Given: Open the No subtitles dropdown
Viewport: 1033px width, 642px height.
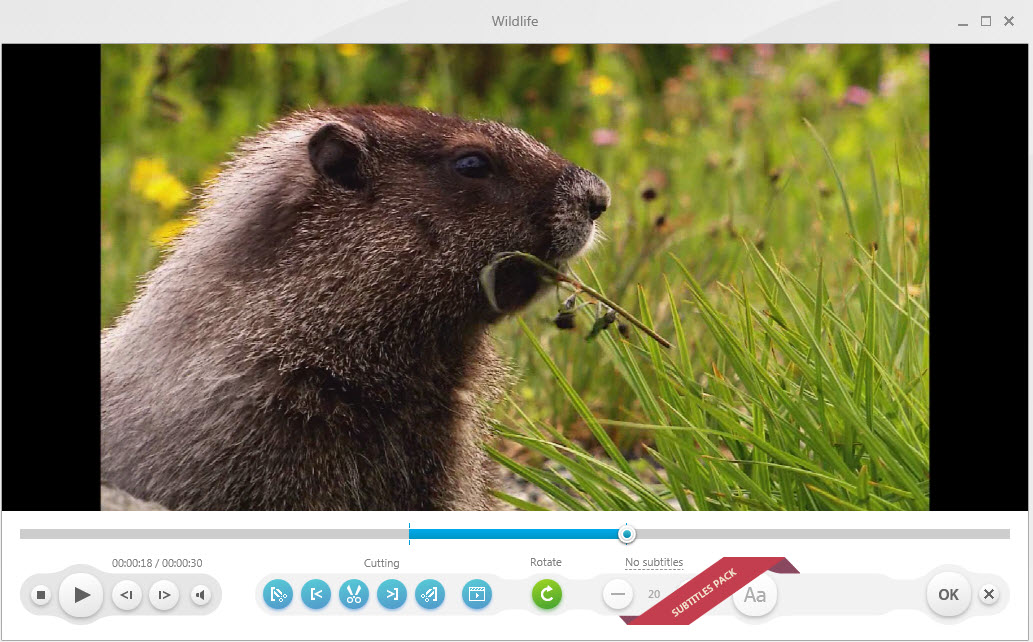Looking at the screenshot, I should (x=654, y=562).
